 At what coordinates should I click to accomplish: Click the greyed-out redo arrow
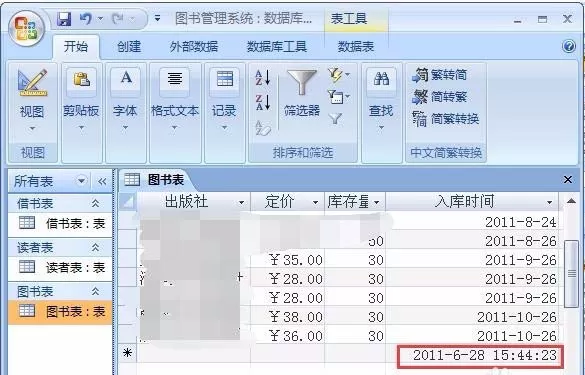click(x=118, y=18)
